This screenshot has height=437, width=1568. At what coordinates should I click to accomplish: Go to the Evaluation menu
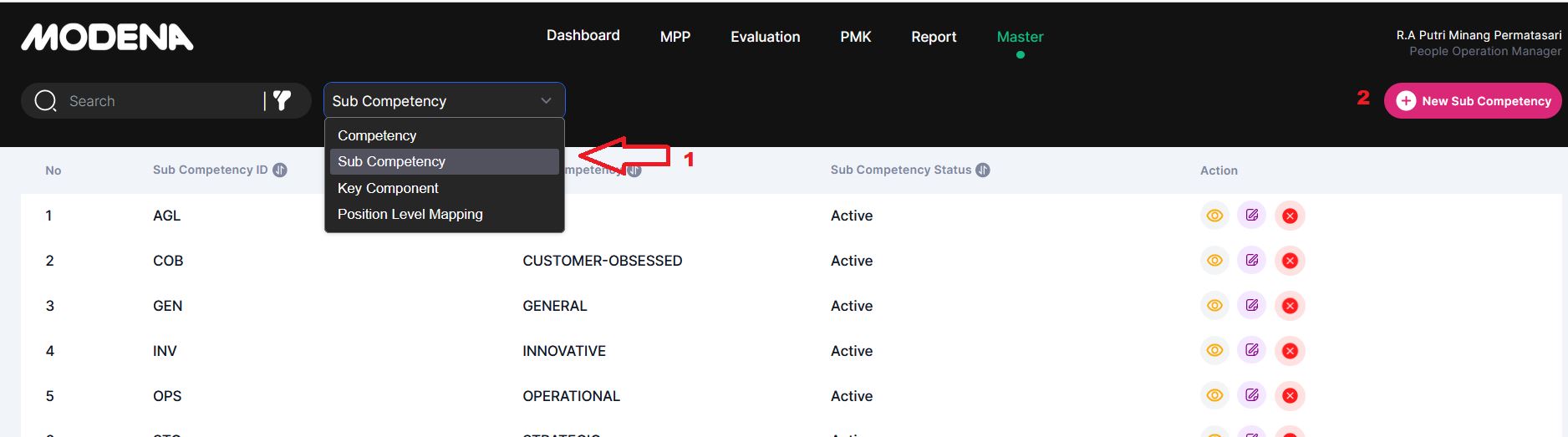coord(765,37)
